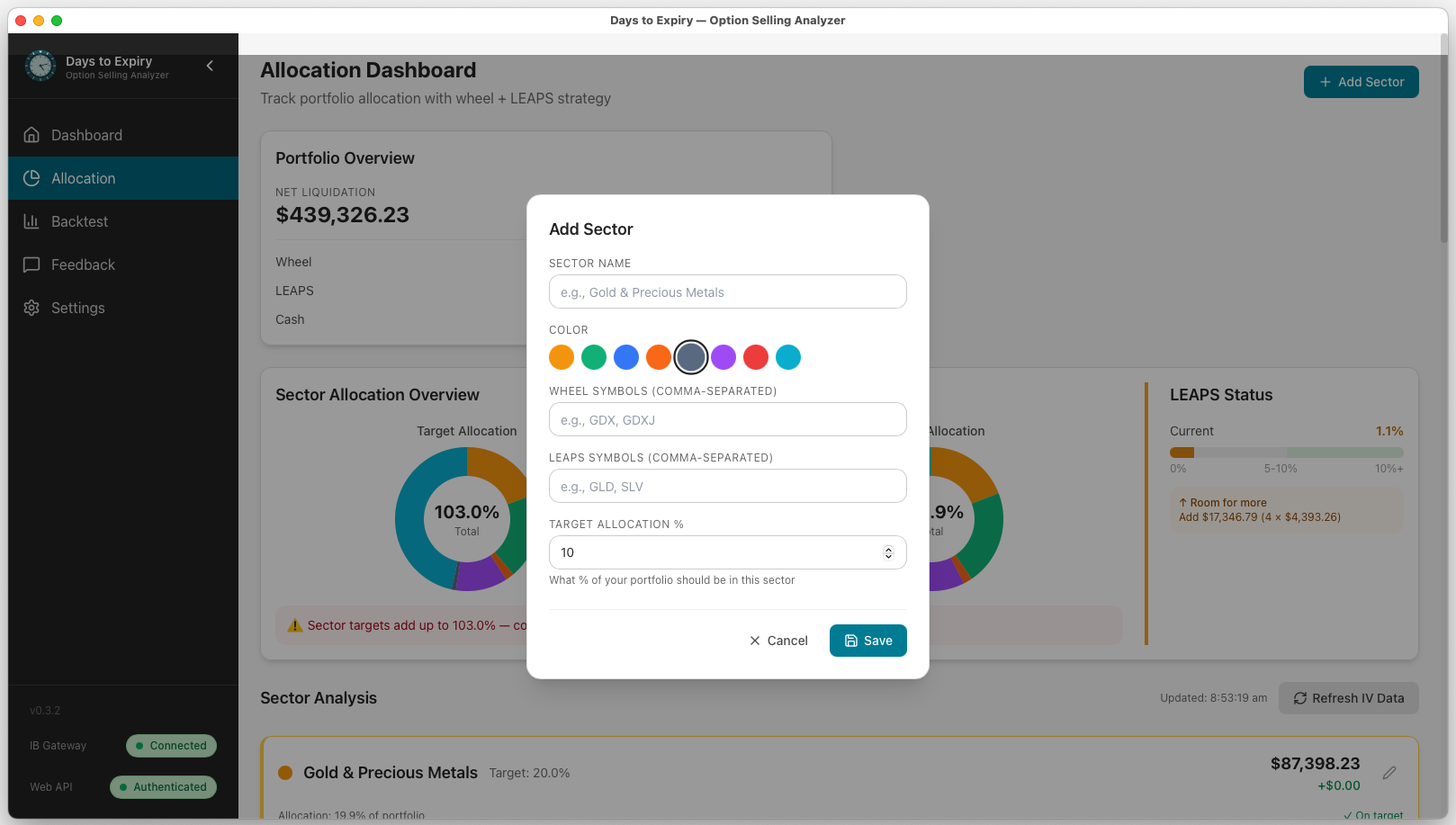Choose the purple color swatch

click(724, 357)
